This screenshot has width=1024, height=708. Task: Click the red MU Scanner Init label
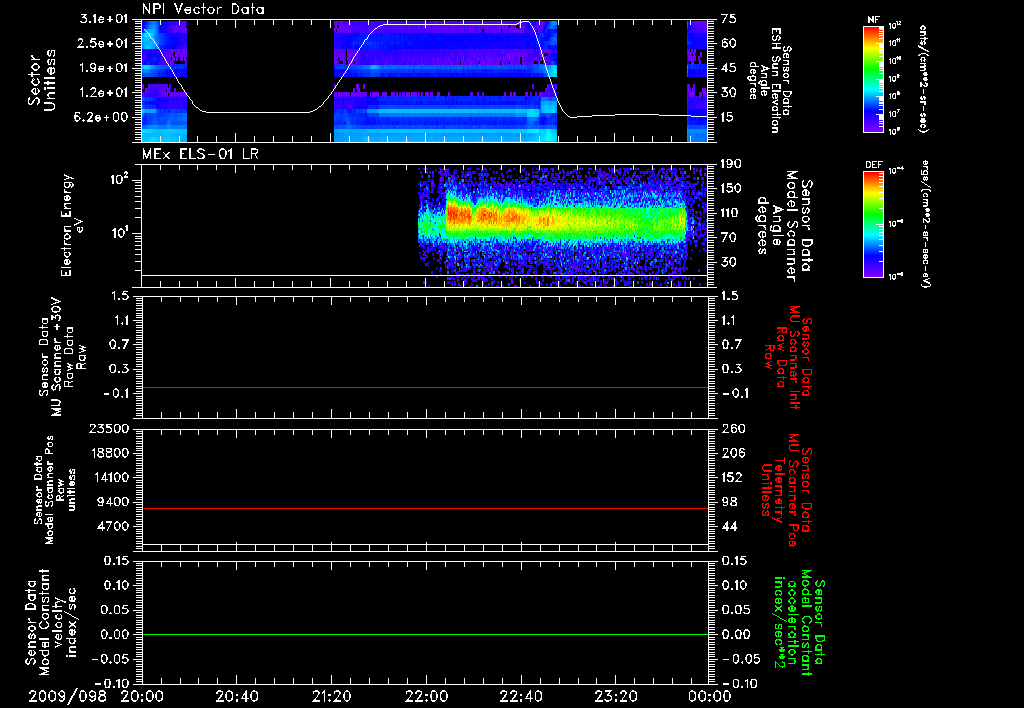click(788, 357)
